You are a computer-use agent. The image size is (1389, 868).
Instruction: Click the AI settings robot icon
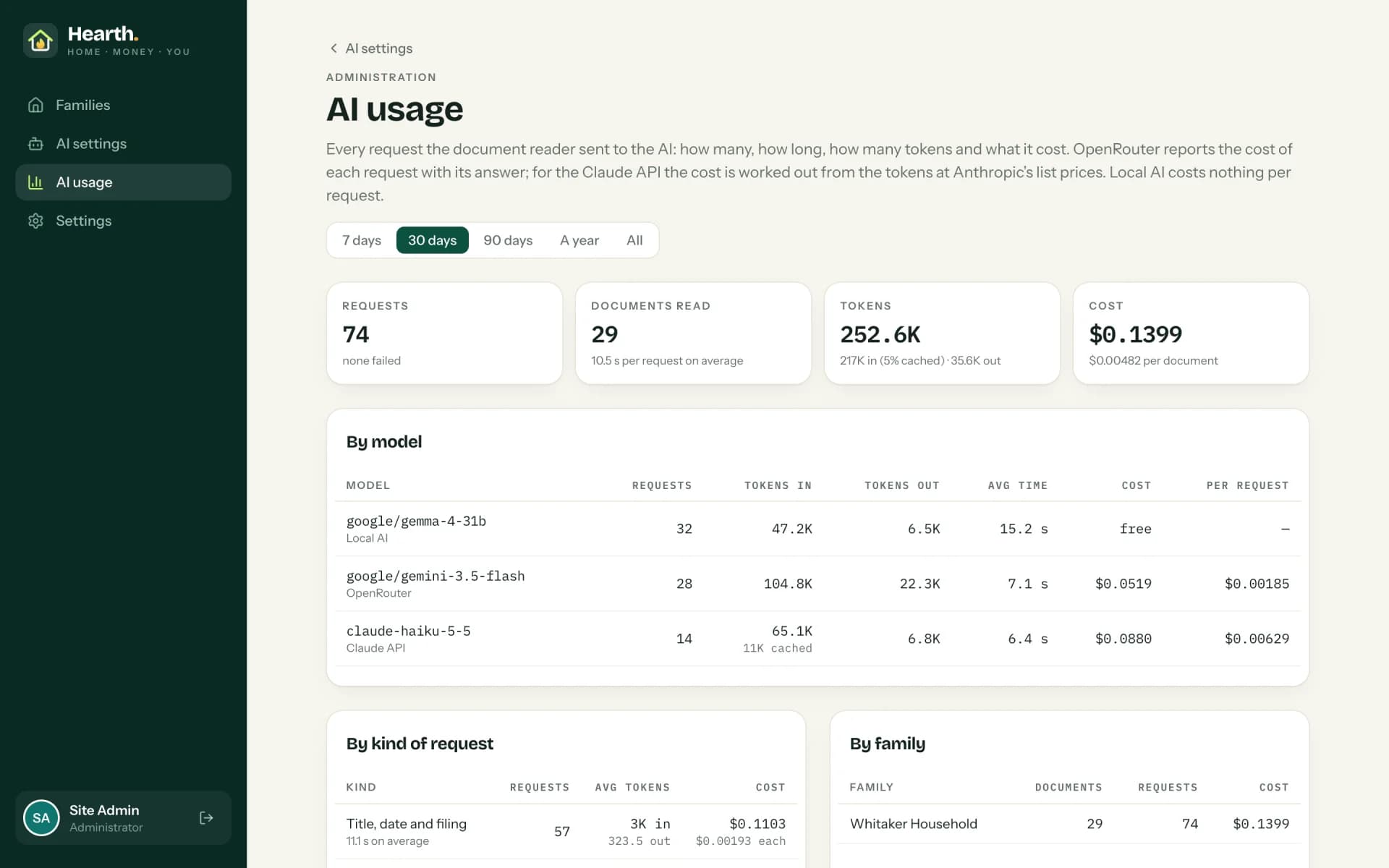pos(35,144)
